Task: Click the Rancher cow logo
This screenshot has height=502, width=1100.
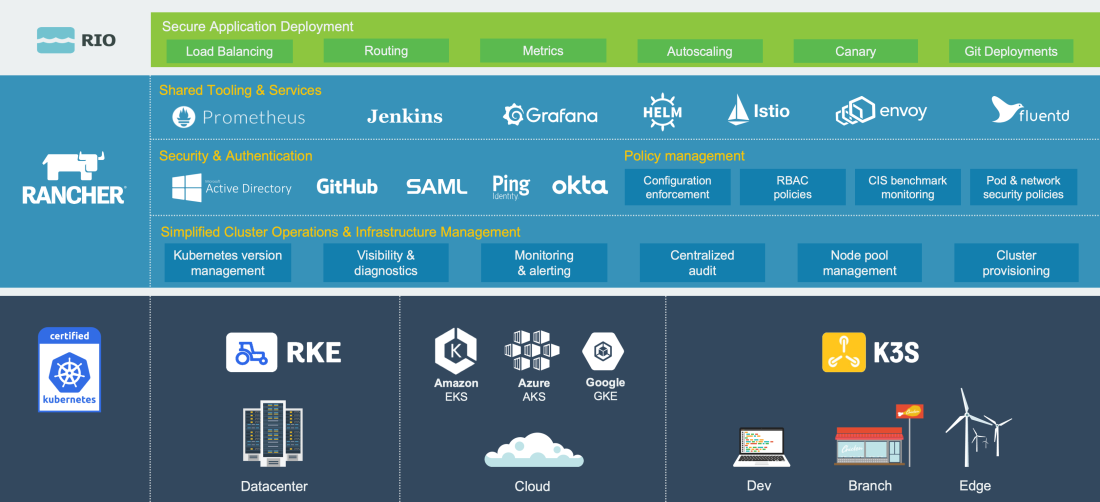Action: coord(74,167)
